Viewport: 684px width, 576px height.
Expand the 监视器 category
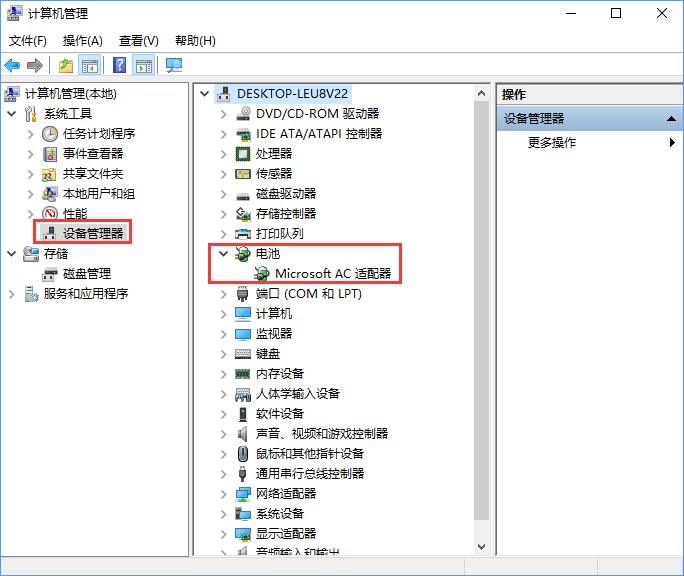point(223,334)
